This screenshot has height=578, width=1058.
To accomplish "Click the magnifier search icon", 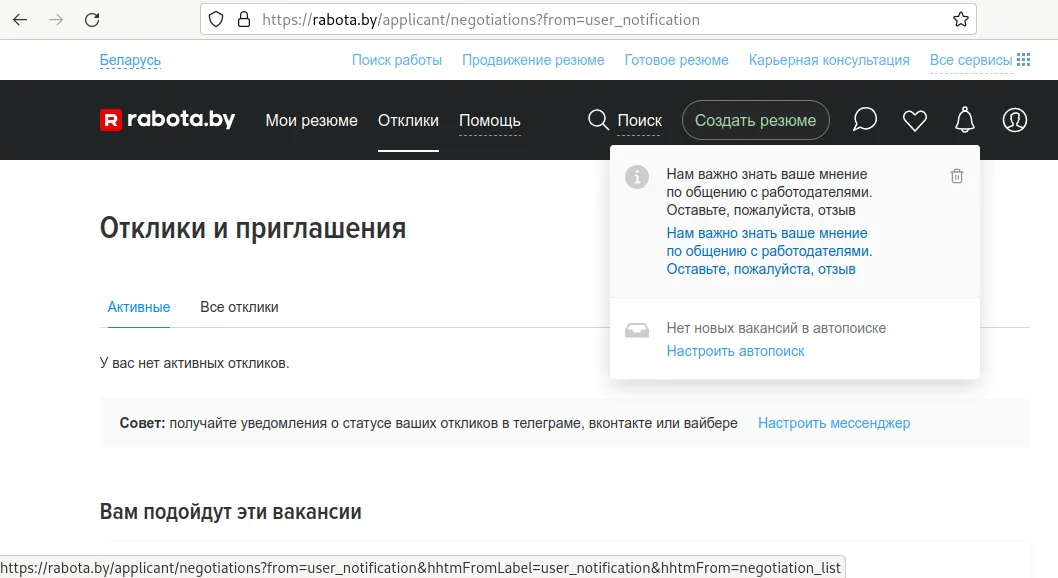I will click(598, 120).
